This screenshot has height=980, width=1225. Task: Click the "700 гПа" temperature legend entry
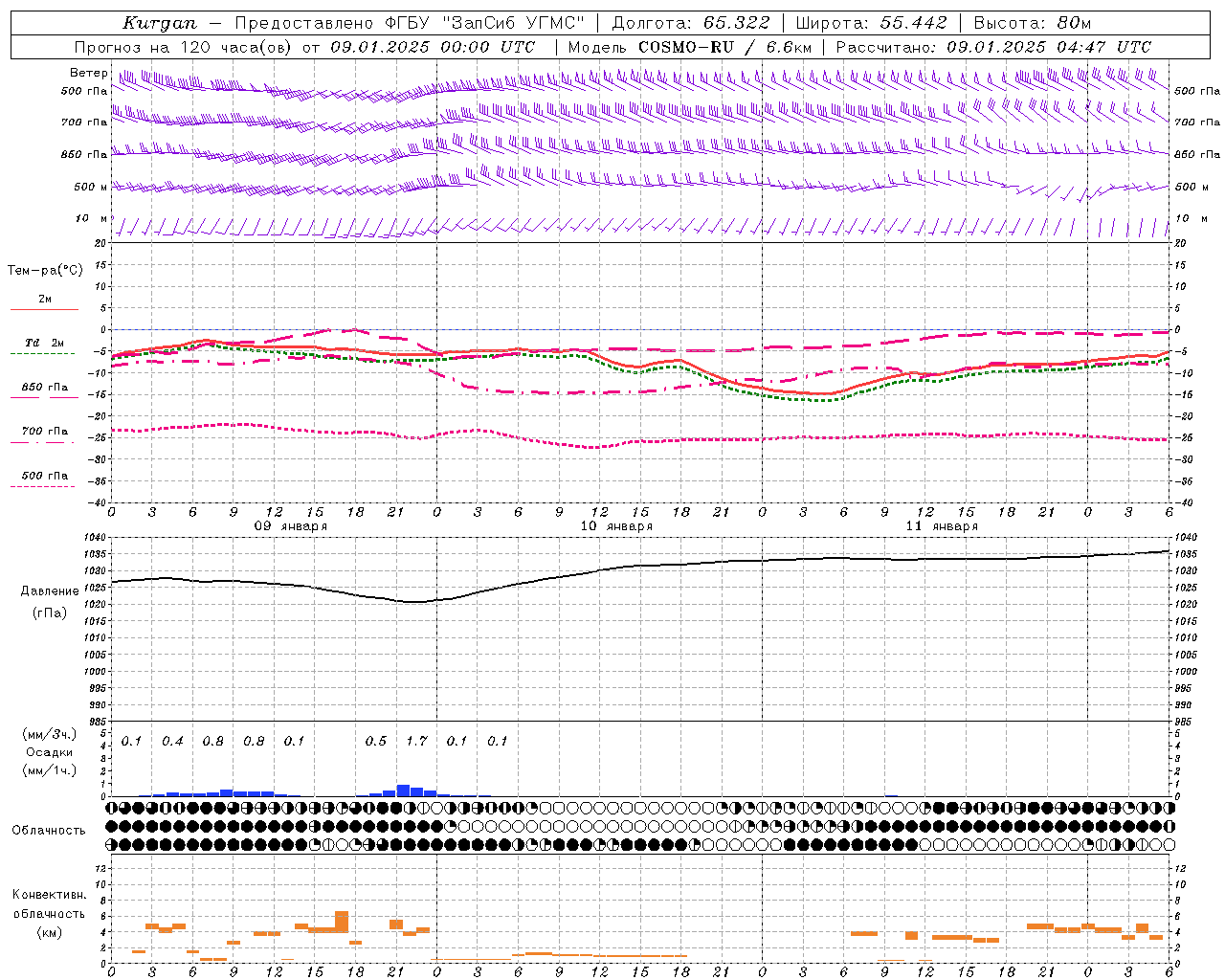tap(44, 432)
